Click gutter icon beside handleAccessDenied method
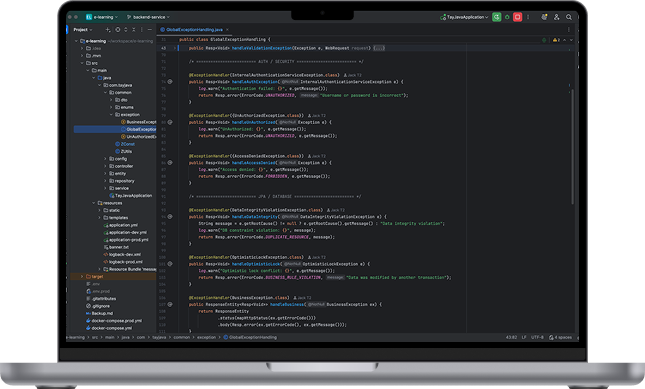 (x=170, y=163)
